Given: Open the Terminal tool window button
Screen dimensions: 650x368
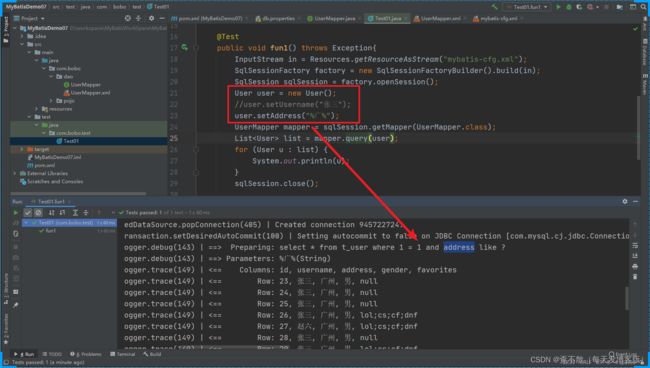Looking at the screenshot, I should [x=123, y=354].
